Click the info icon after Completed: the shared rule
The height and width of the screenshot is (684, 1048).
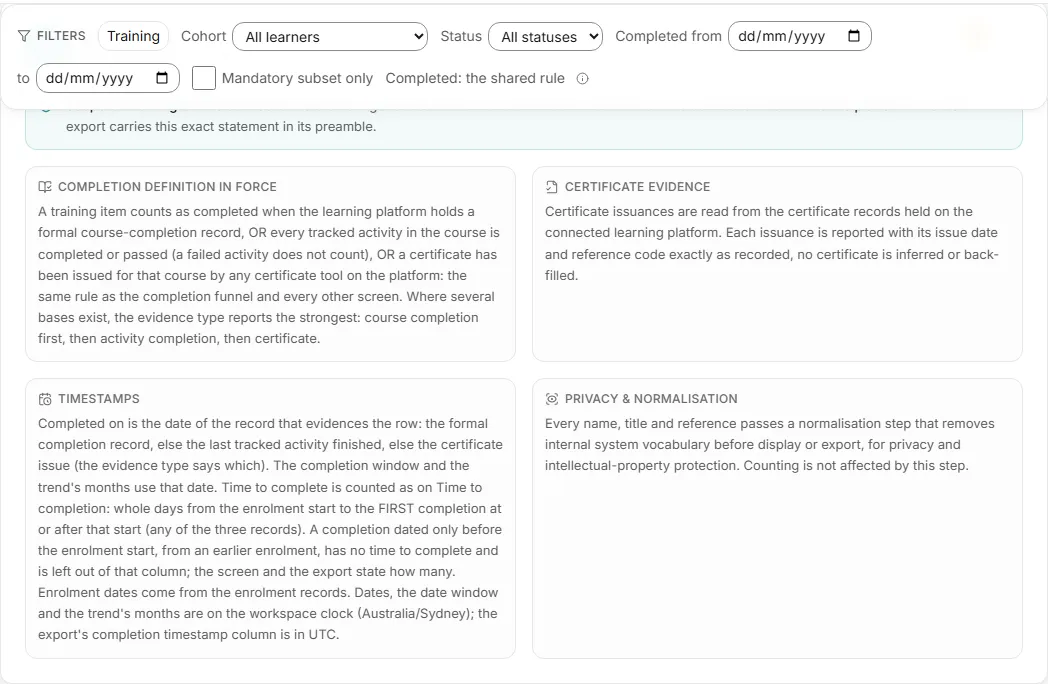pyautogui.click(x=582, y=79)
